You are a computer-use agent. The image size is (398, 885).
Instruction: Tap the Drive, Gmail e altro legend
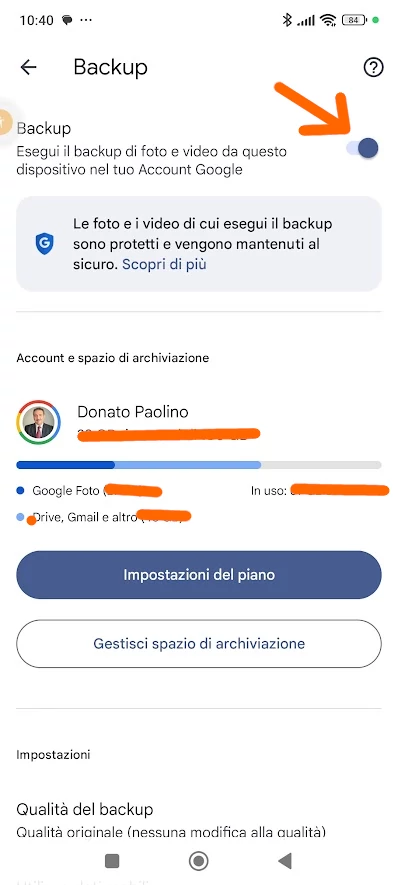pyautogui.click(x=85, y=516)
